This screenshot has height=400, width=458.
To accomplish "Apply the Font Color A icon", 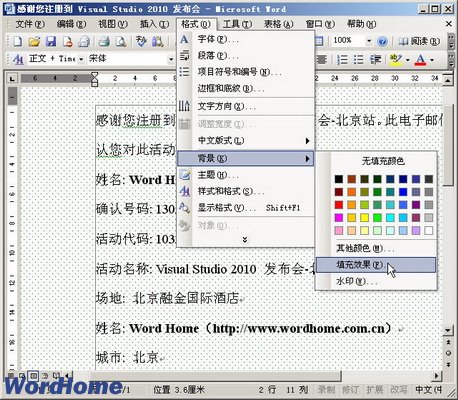I will pos(421,60).
